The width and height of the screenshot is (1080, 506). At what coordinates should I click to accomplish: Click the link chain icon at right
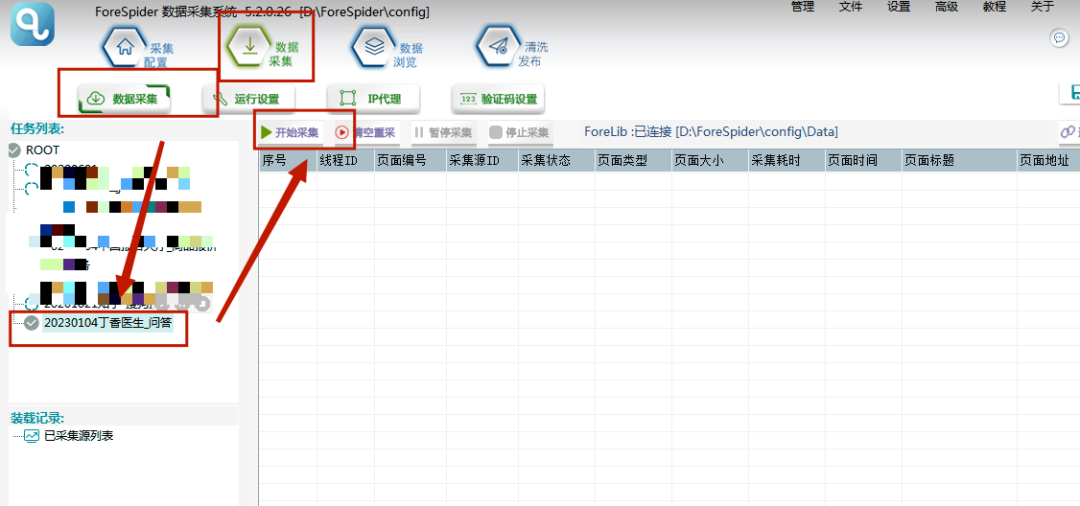tap(1068, 131)
